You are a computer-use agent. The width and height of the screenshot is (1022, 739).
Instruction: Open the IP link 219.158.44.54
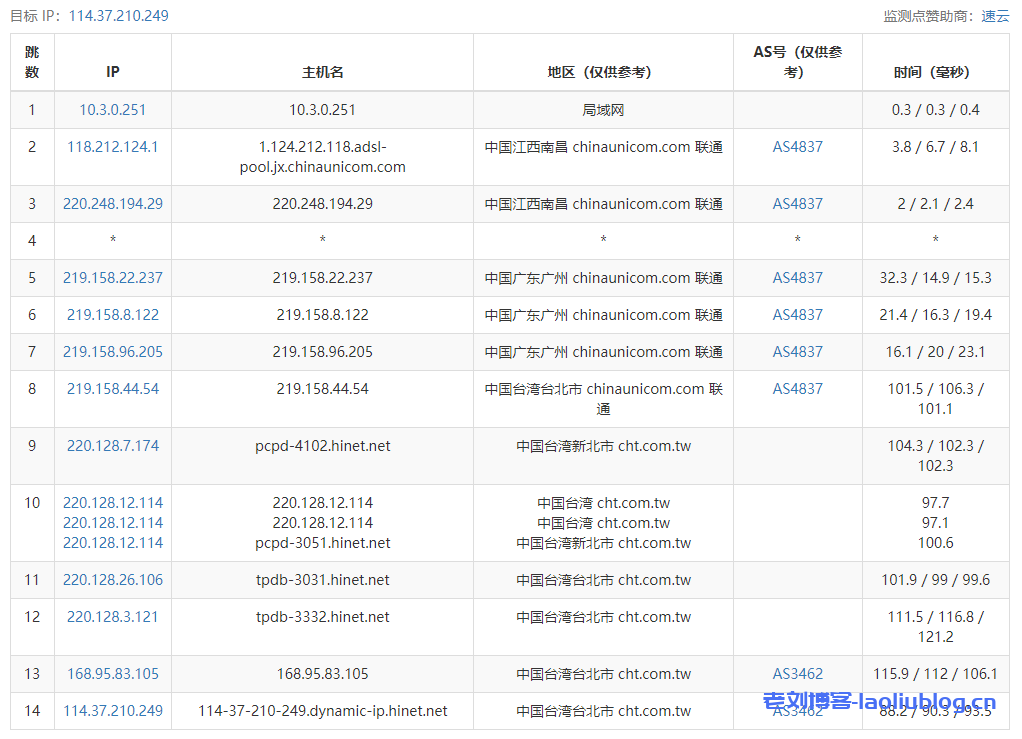[x=112, y=388]
